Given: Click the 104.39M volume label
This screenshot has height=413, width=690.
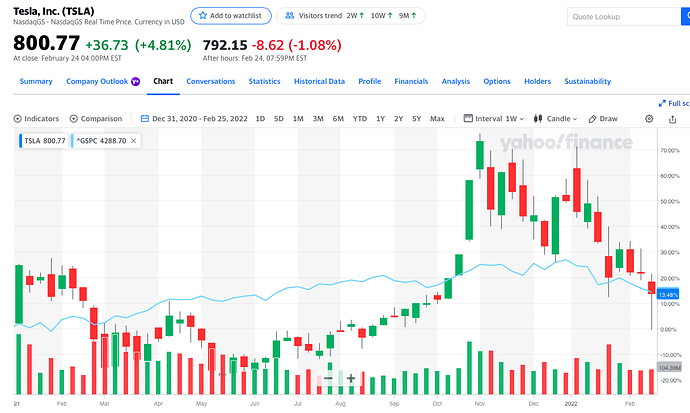Looking at the screenshot, I should pos(669,368).
